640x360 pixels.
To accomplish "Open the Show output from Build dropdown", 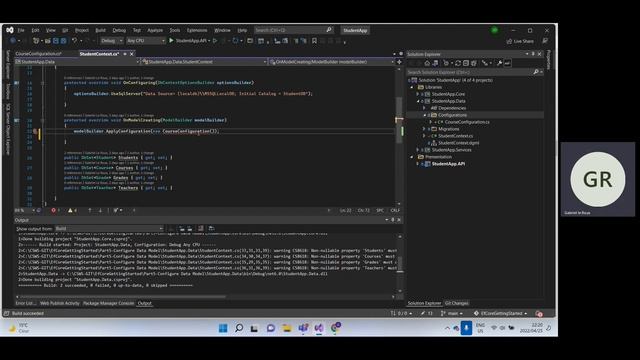I will coord(109,229).
